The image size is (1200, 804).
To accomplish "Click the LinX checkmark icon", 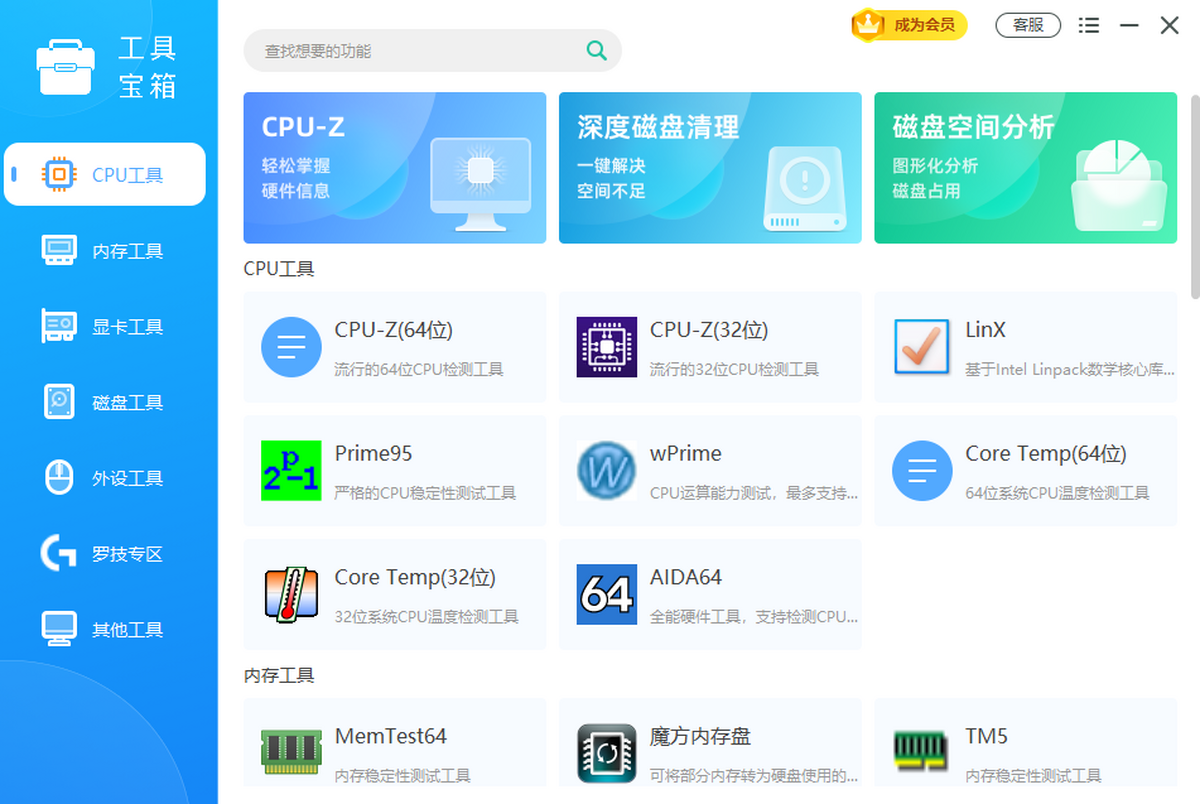I will tap(922, 347).
